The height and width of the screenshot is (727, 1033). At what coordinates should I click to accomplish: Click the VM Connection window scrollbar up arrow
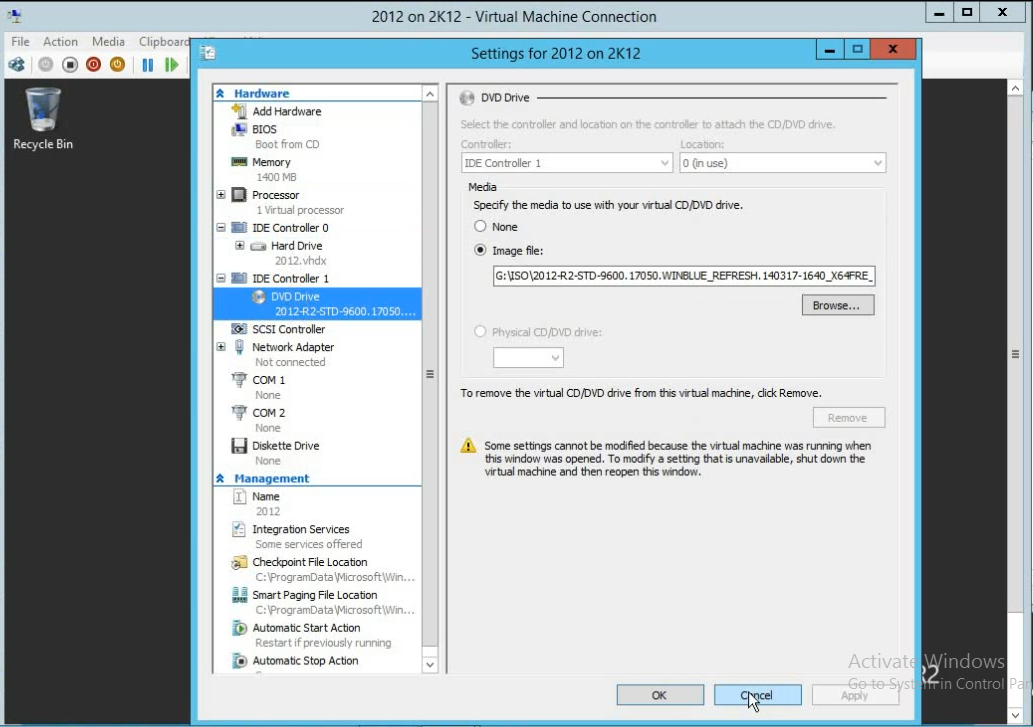pos(1015,88)
